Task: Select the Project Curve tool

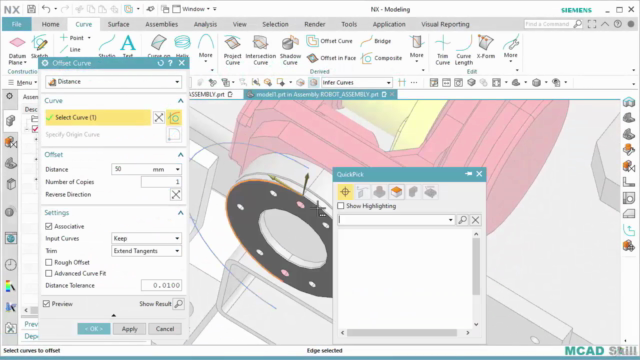Action: tap(233, 50)
